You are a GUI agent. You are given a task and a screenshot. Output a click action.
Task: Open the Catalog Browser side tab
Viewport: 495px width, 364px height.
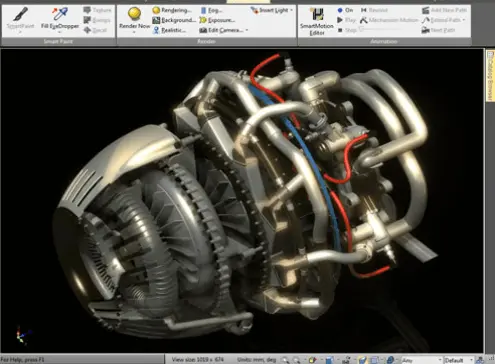coord(490,76)
